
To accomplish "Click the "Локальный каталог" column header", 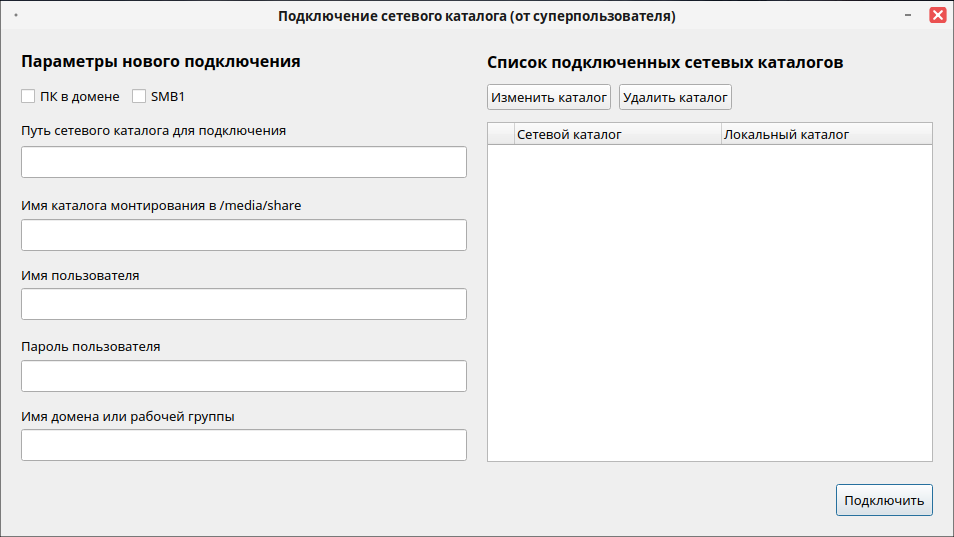I will coord(826,134).
